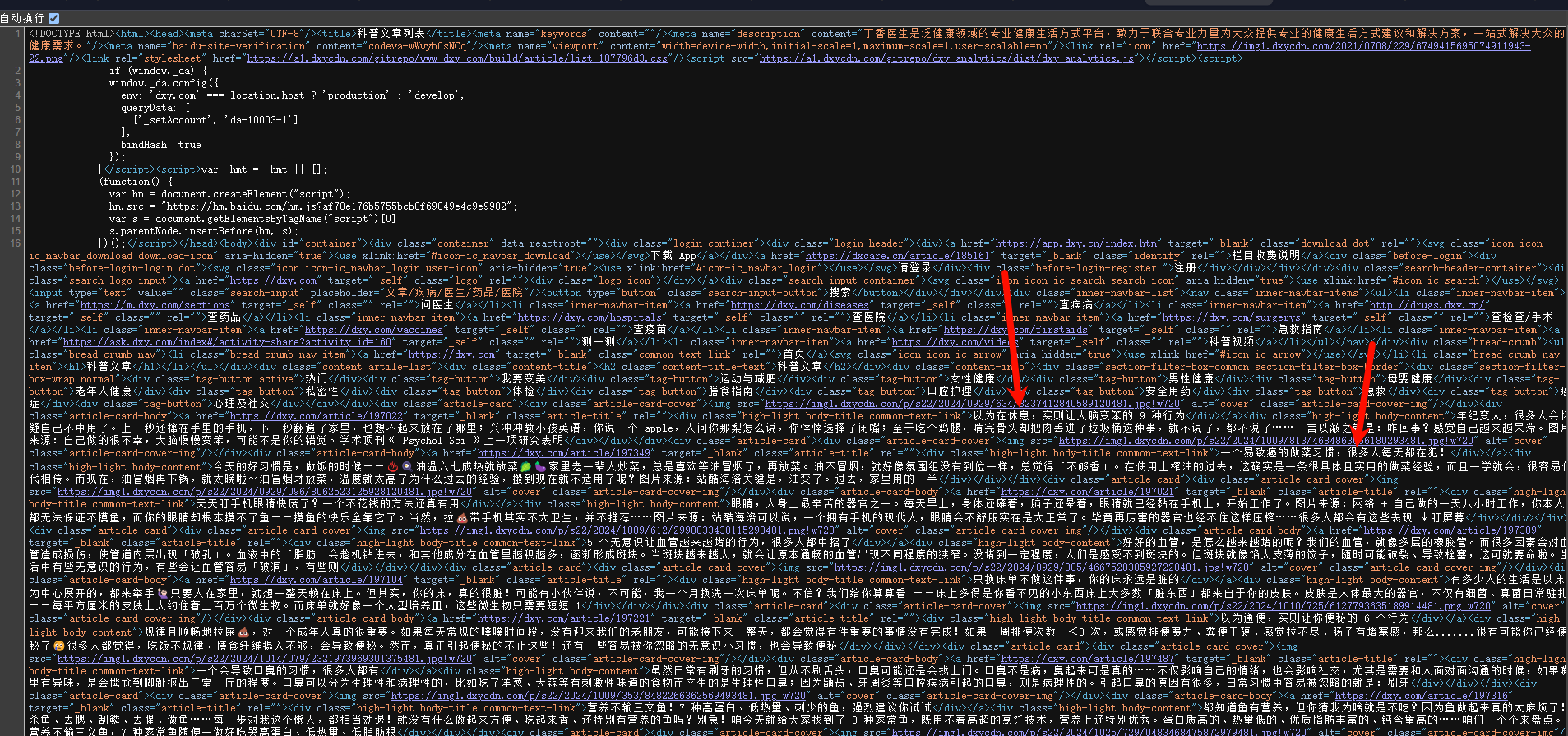Open the dxcare.cn/article/185161 link
This screenshot has width=1568, height=736.
[x=897, y=256]
